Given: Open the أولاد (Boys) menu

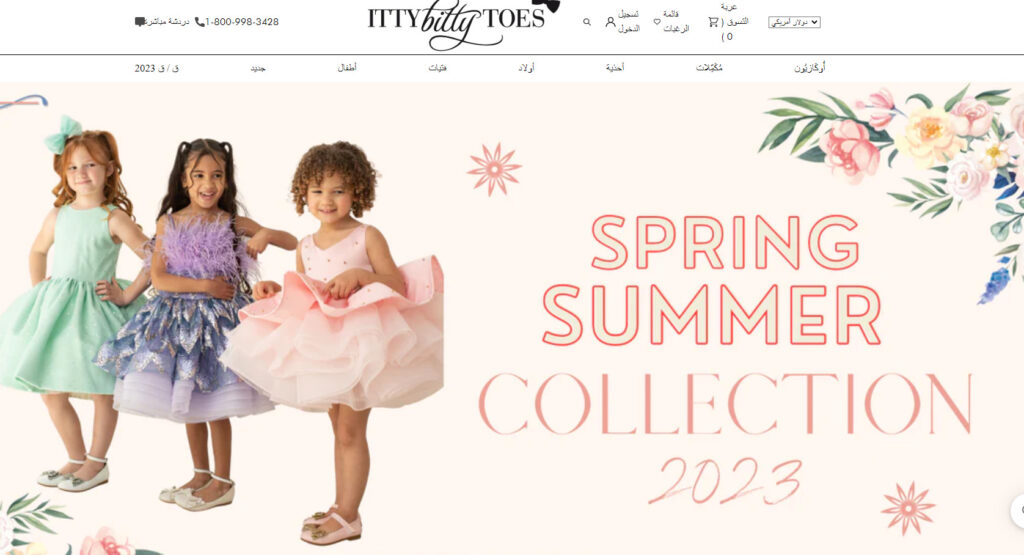Looking at the screenshot, I should [526, 68].
